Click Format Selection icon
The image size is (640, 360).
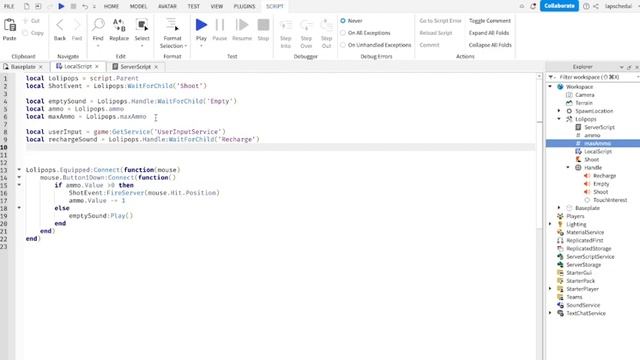[172, 25]
